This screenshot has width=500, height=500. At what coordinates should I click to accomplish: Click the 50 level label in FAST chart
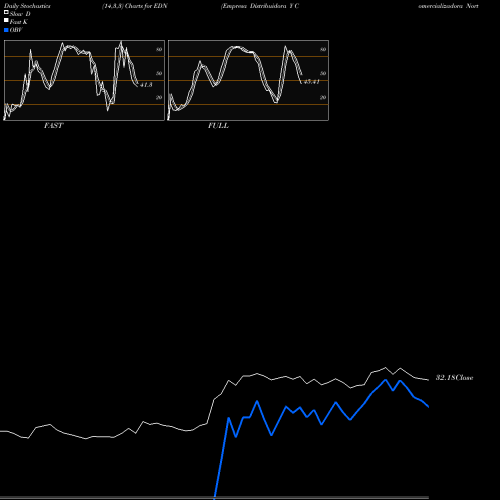159,73
